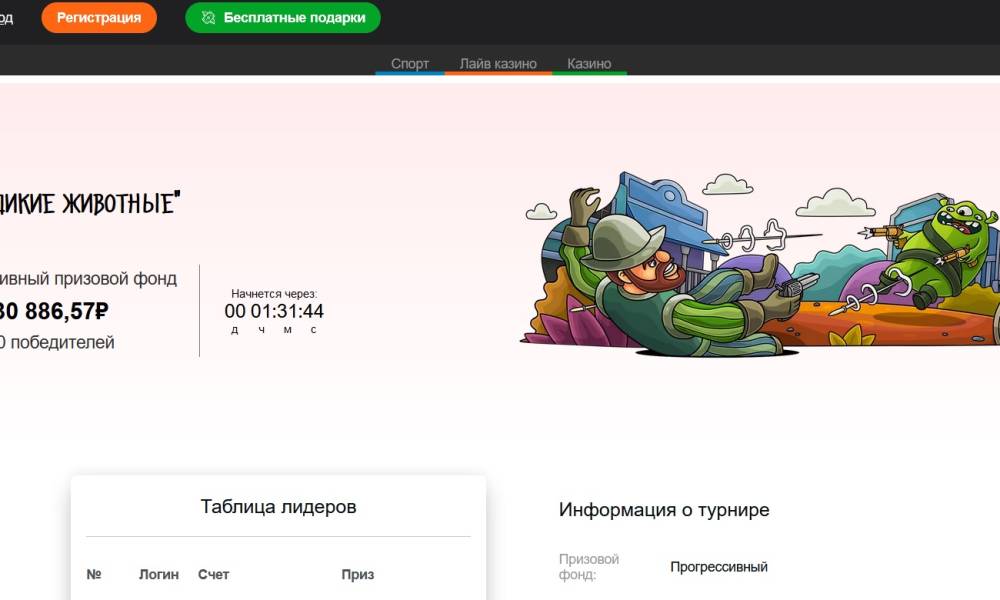Click the partially visible Вход link
The height and width of the screenshot is (600, 1000).
coord(6,18)
